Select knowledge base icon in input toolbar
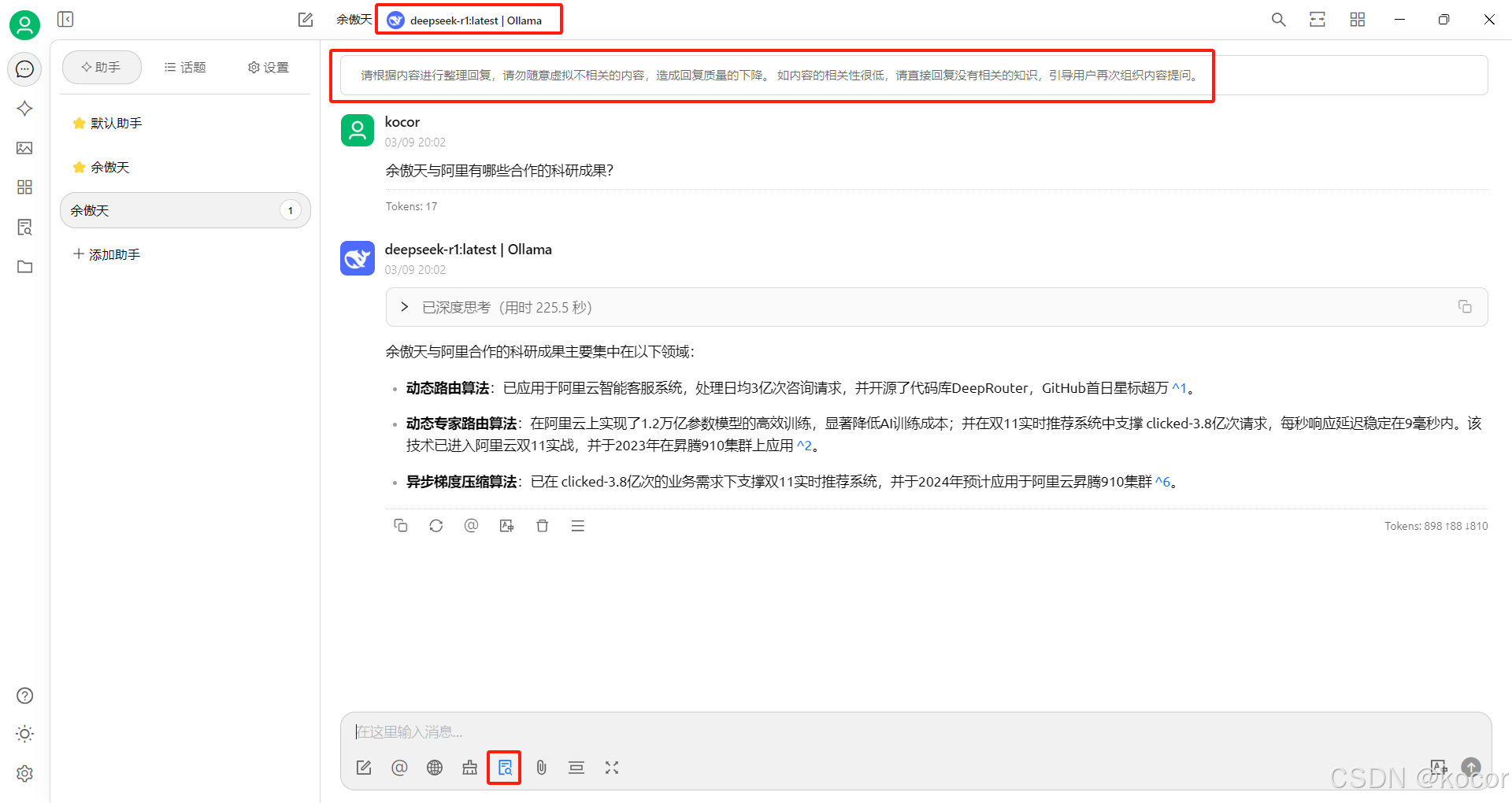1512x803 pixels. tap(505, 768)
